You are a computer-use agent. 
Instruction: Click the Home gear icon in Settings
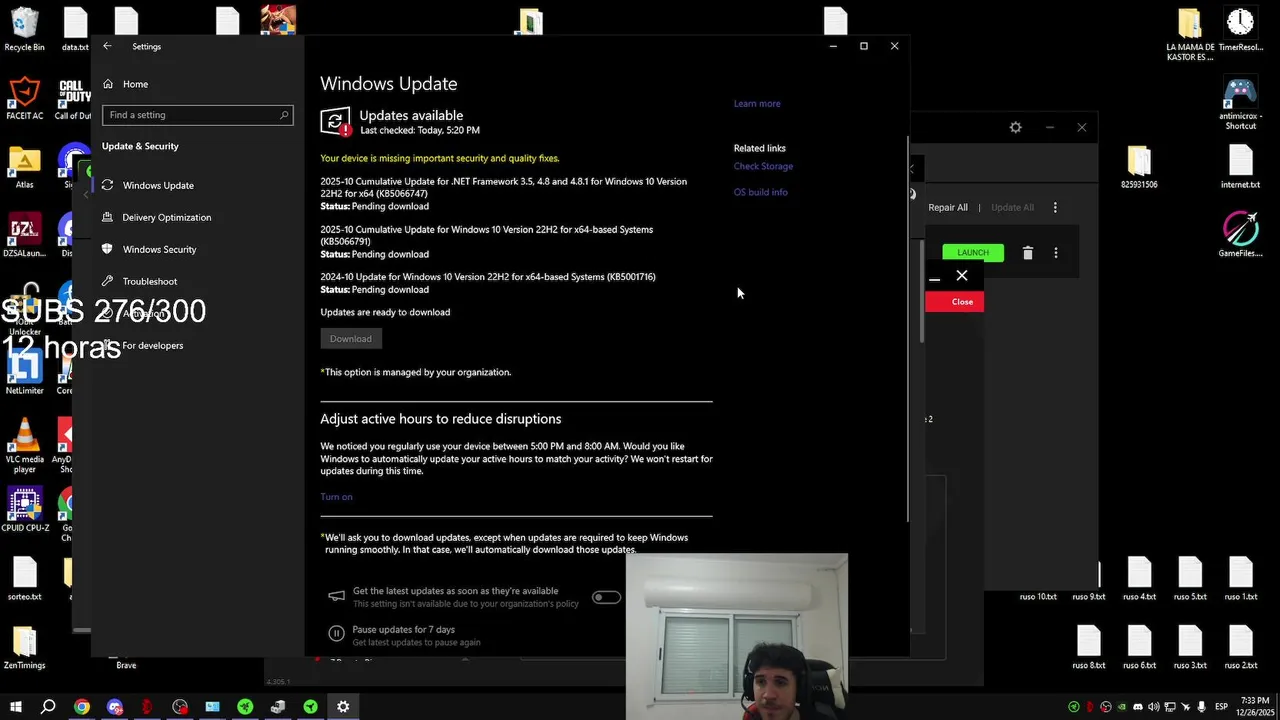click(x=108, y=84)
